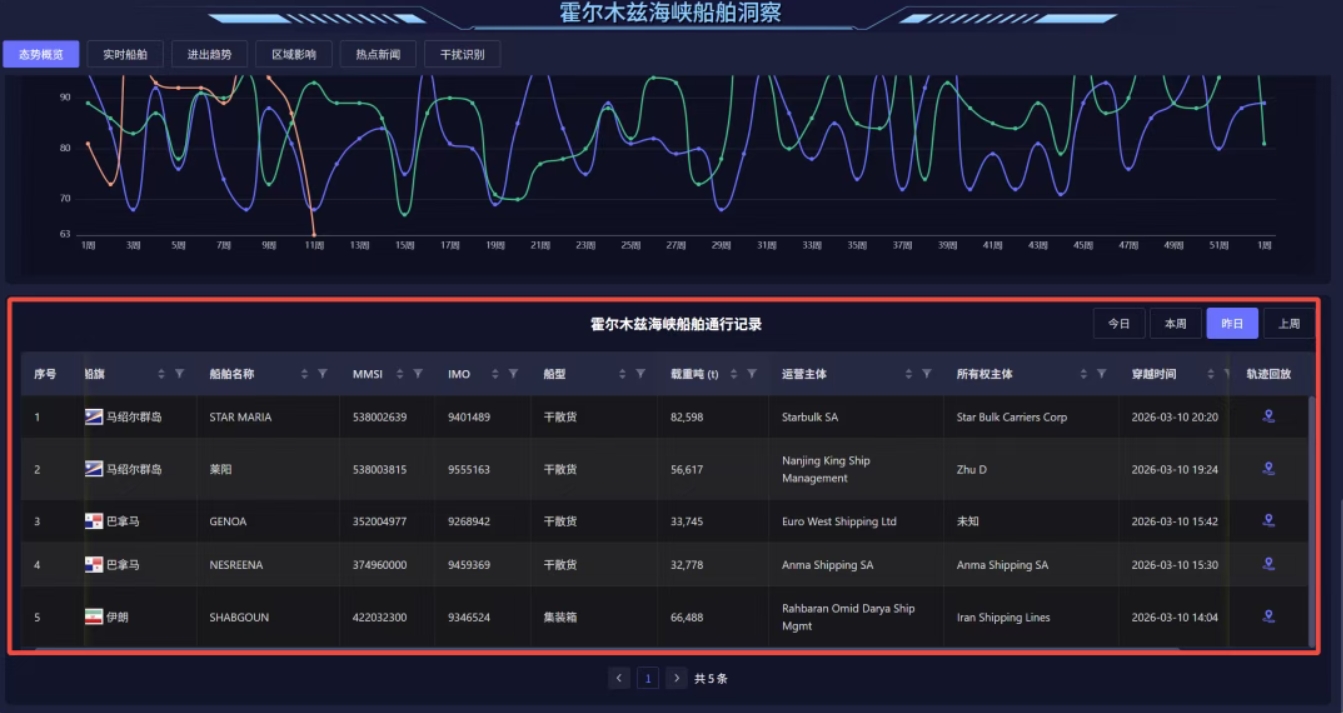Open filter on 运营主体 column
Screen dimensions: 1343x713
coord(927,374)
